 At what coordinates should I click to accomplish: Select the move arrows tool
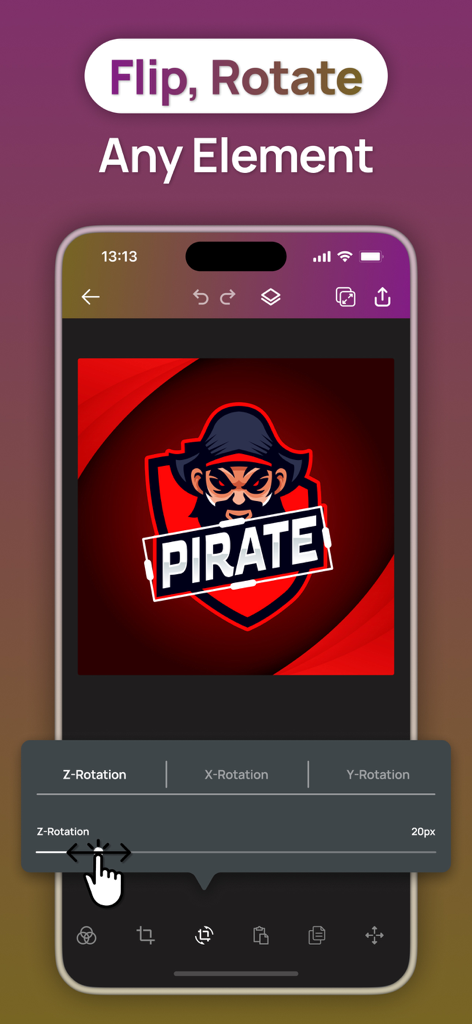click(x=375, y=936)
